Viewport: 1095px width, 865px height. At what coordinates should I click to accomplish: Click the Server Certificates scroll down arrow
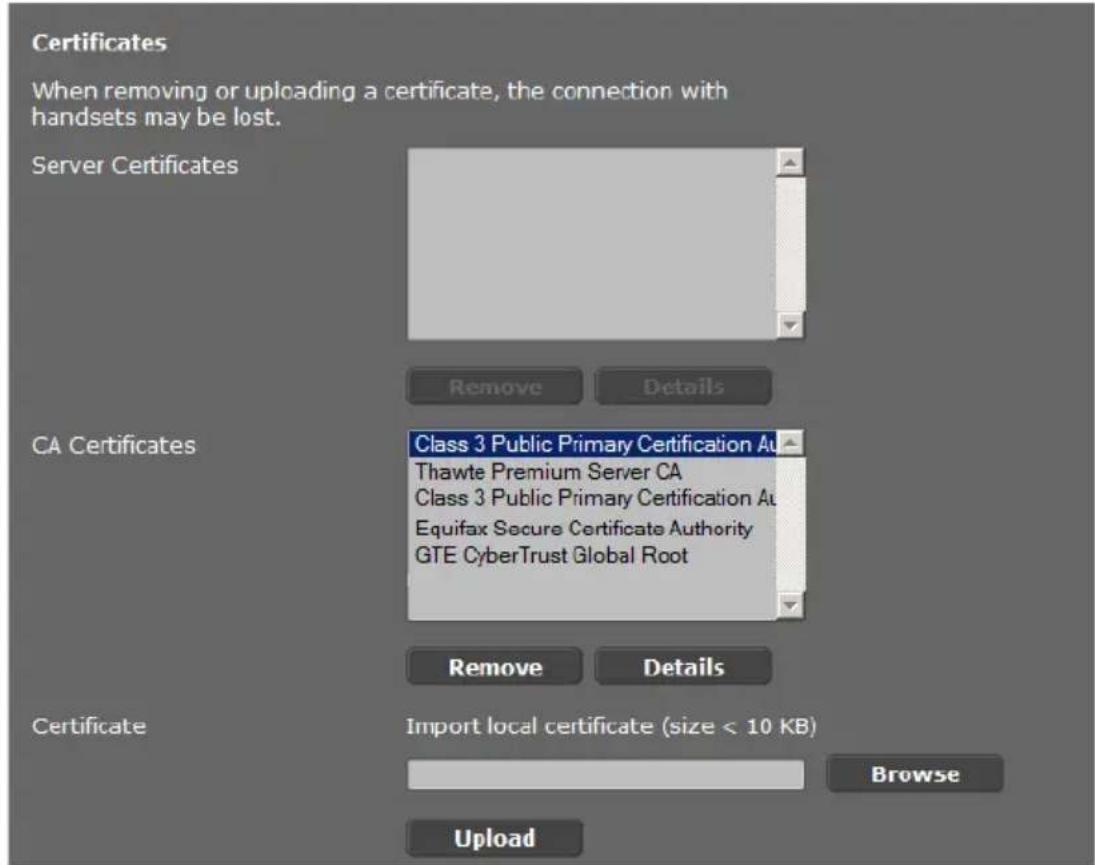click(790, 325)
